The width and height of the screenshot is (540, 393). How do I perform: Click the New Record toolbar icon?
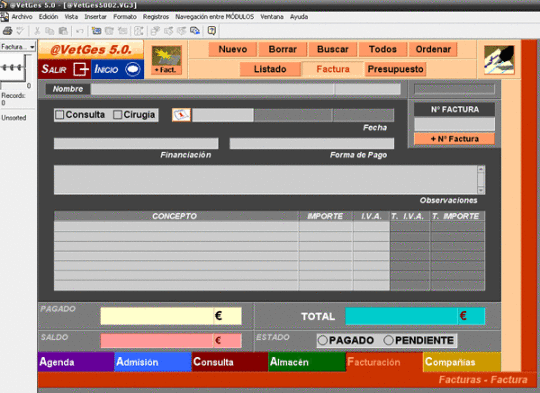coord(96,31)
